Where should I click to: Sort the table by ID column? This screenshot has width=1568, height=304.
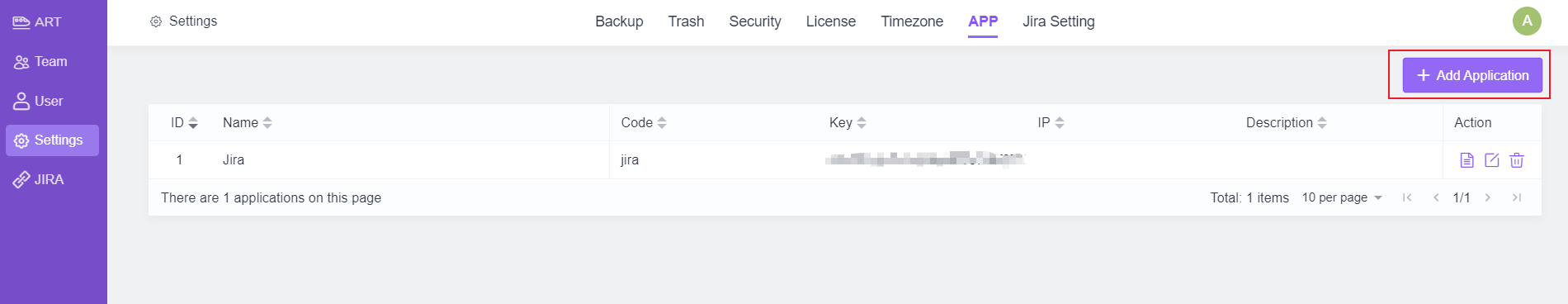[x=184, y=122]
